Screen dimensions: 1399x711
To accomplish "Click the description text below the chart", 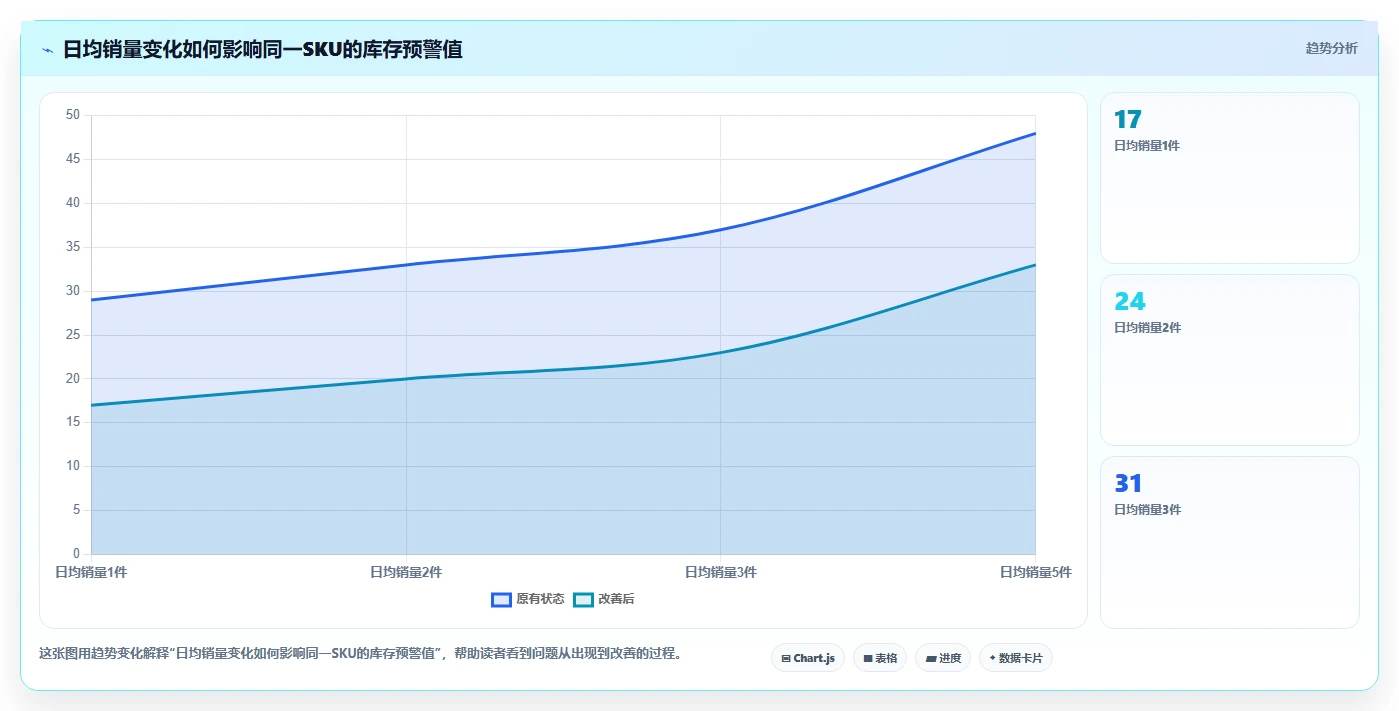I will [360, 653].
